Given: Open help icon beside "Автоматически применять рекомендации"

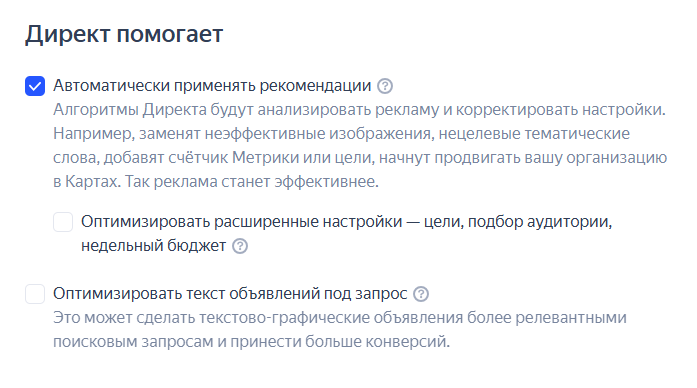Looking at the screenshot, I should [x=385, y=86].
